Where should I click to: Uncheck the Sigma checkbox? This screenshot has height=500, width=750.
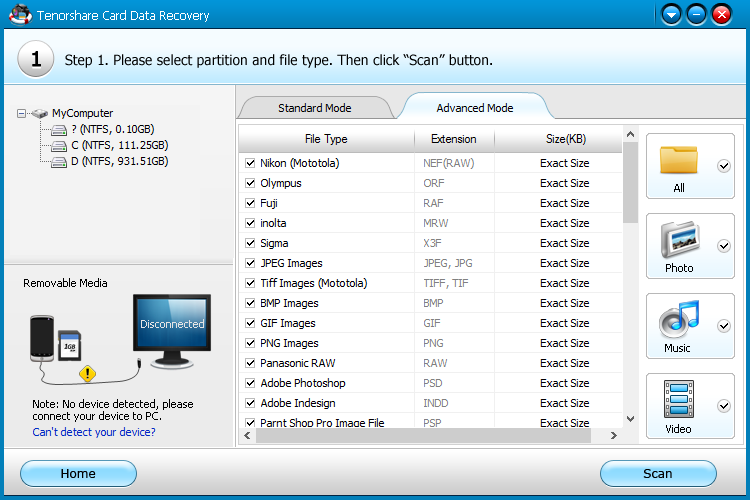tap(250, 243)
